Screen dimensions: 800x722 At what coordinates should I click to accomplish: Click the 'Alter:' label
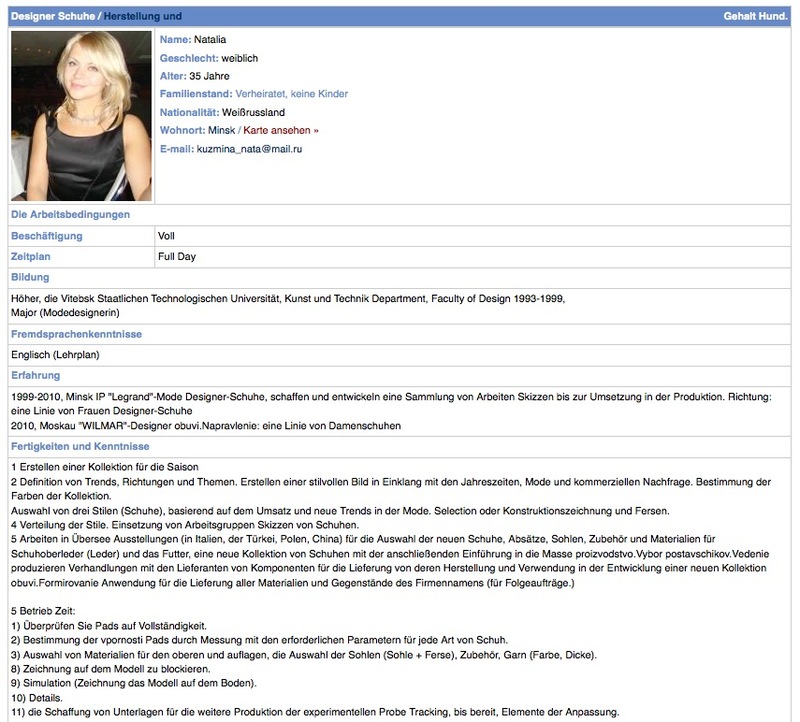pyautogui.click(x=173, y=76)
